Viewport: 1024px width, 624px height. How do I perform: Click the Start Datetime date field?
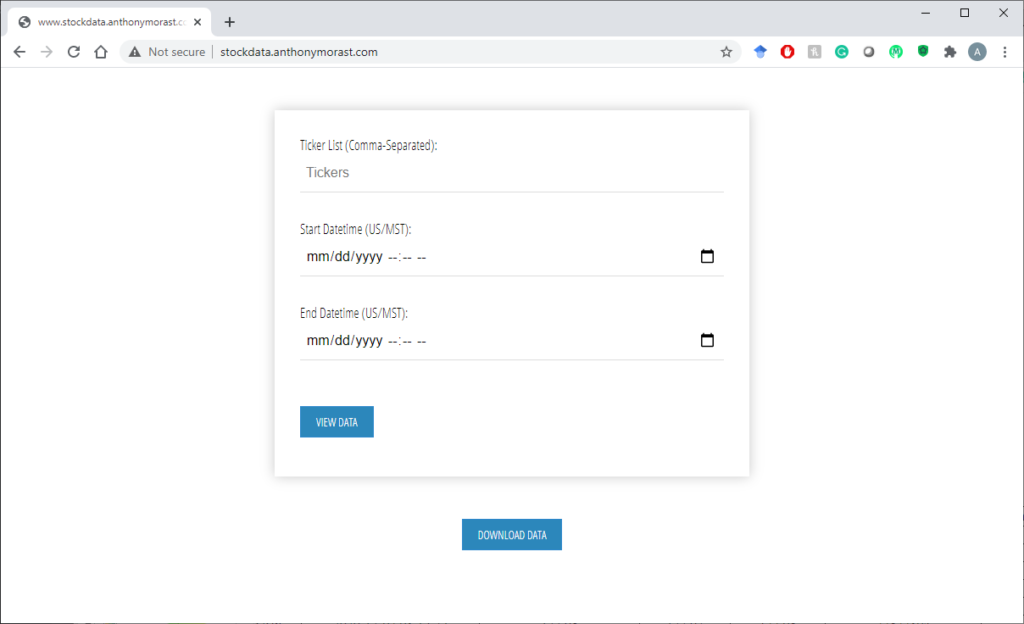pyautogui.click(x=511, y=257)
